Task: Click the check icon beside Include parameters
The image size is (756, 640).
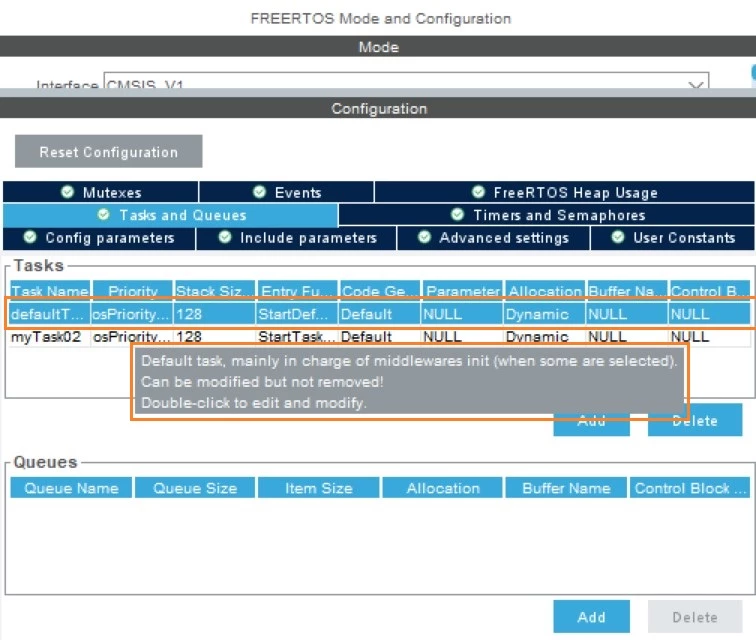Action: click(225, 237)
